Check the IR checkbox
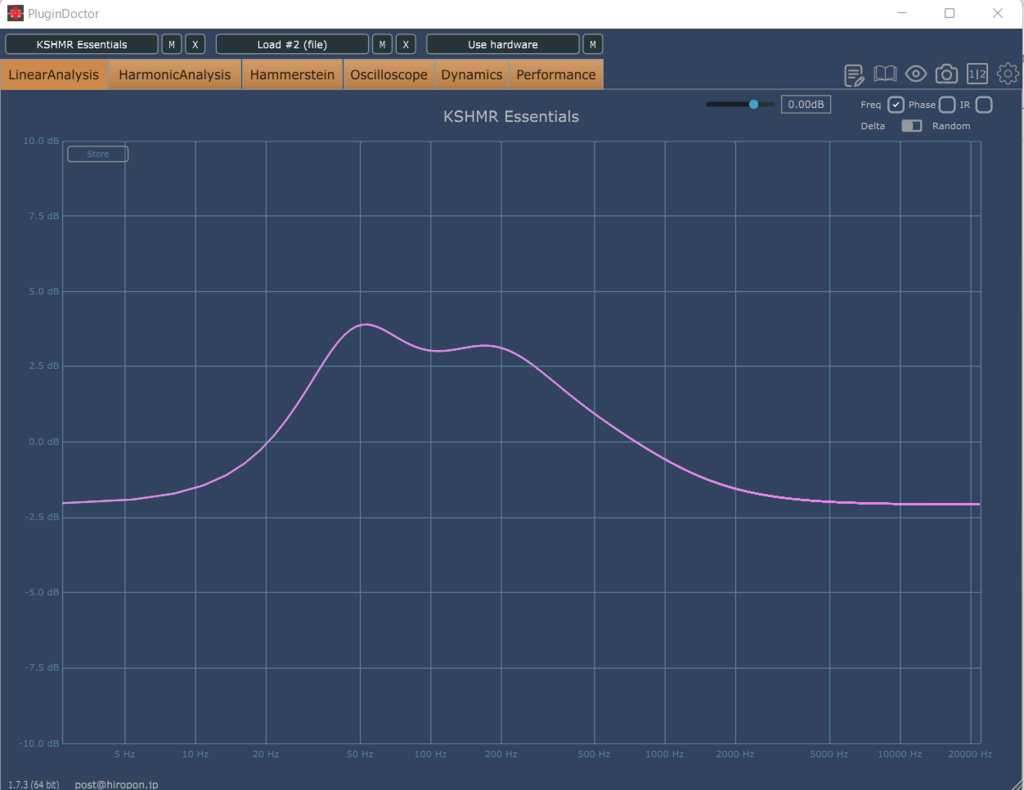The width and height of the screenshot is (1024, 790). tap(984, 104)
